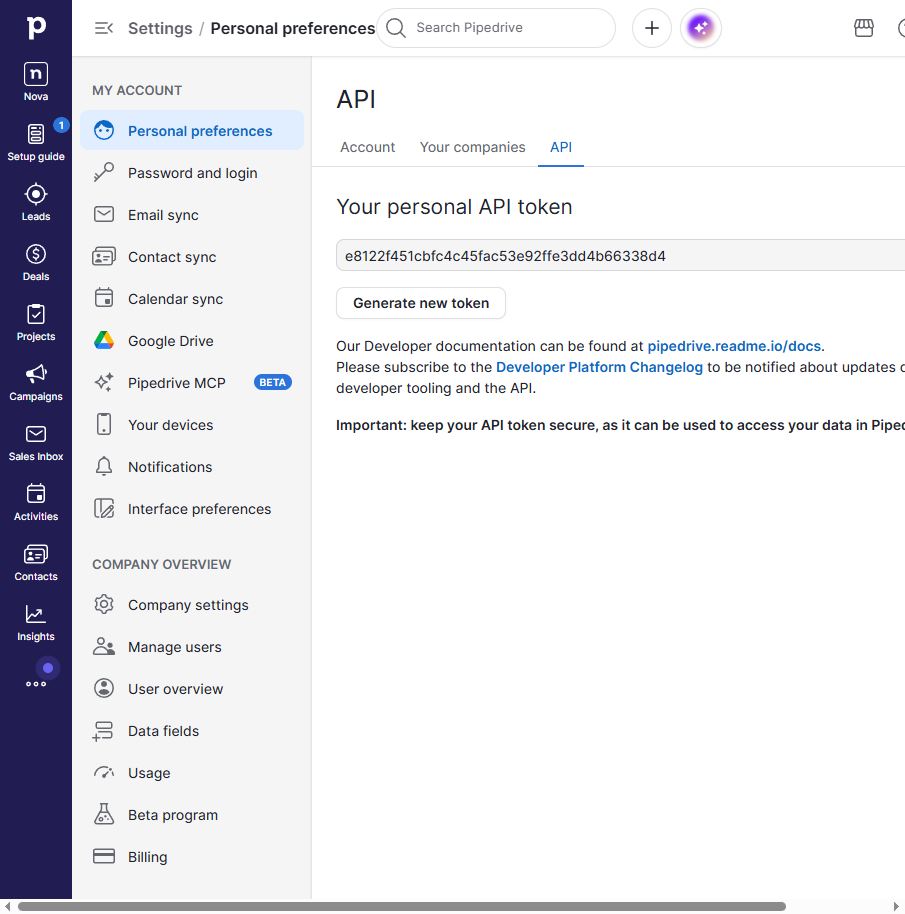Open the Marketplace icon in top bar
This screenshot has height=914, width=905.
click(864, 28)
